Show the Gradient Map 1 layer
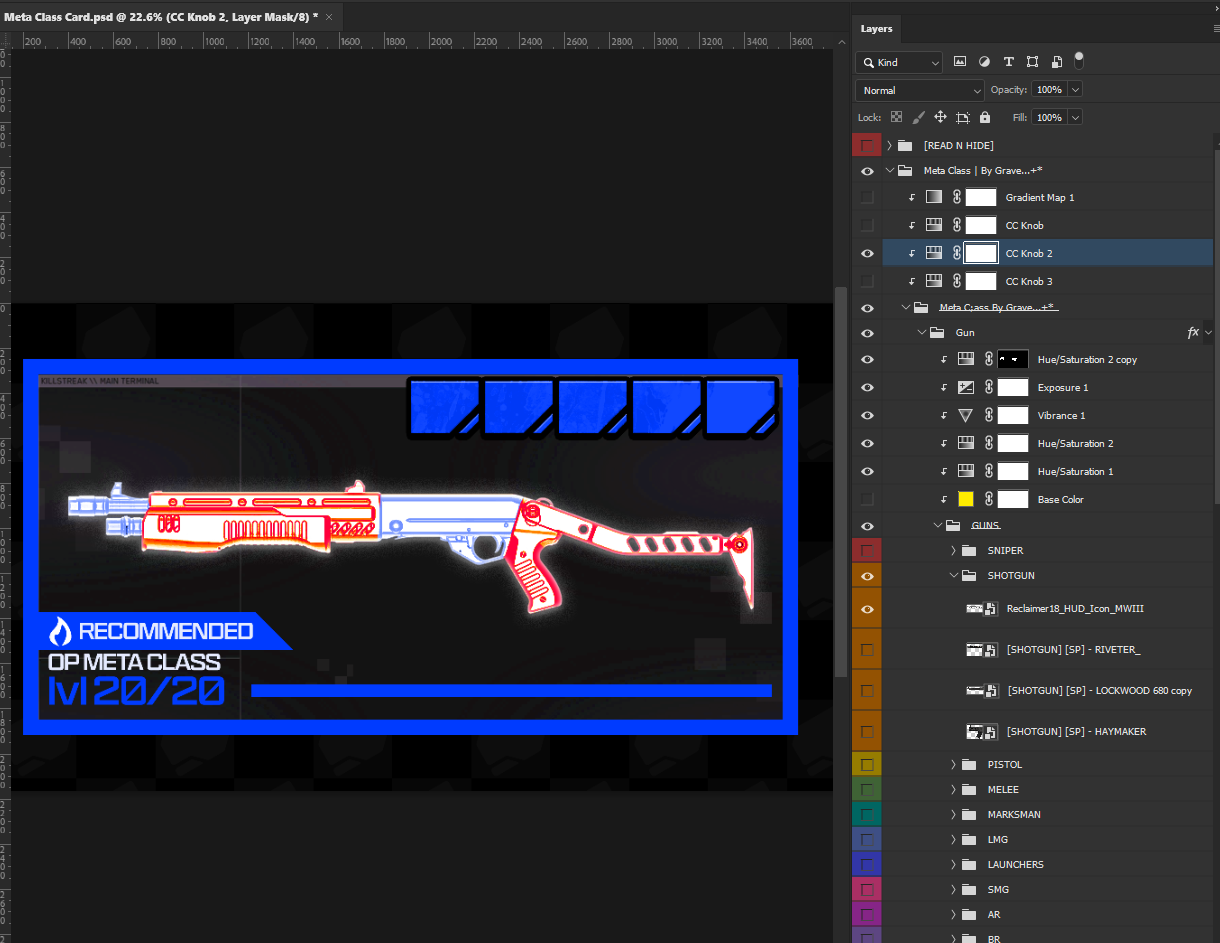 pyautogui.click(x=867, y=197)
